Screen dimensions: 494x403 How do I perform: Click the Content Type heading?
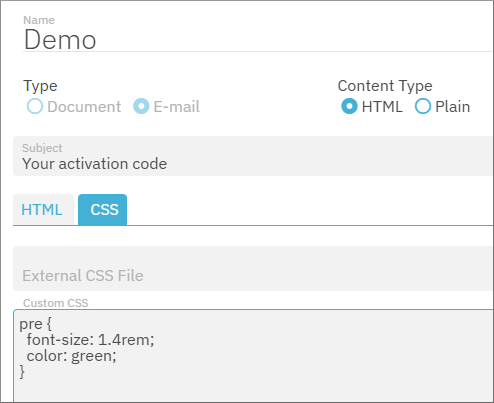tap(385, 86)
